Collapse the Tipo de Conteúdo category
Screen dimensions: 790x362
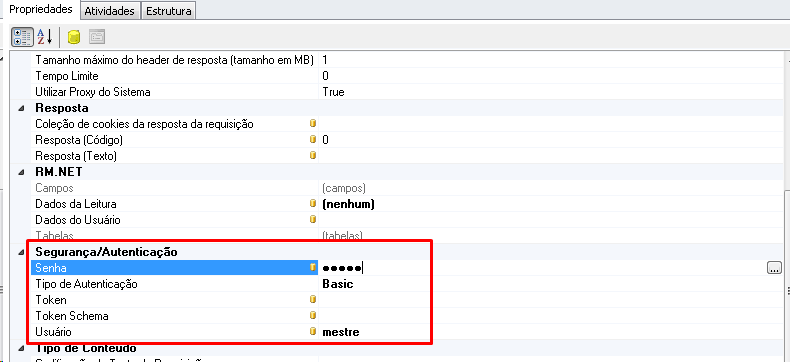(21, 348)
